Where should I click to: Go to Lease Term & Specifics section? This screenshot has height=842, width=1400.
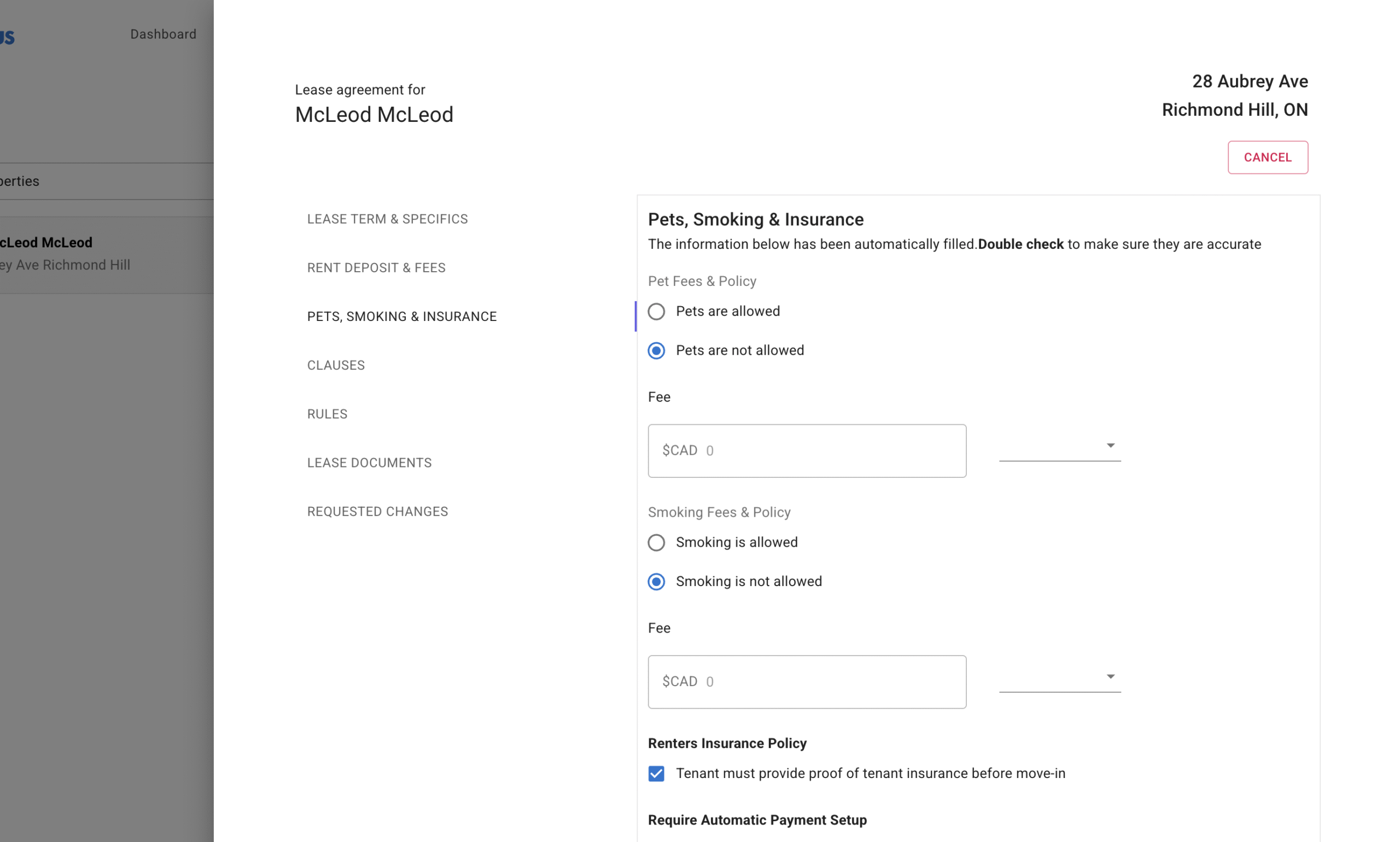click(x=387, y=219)
